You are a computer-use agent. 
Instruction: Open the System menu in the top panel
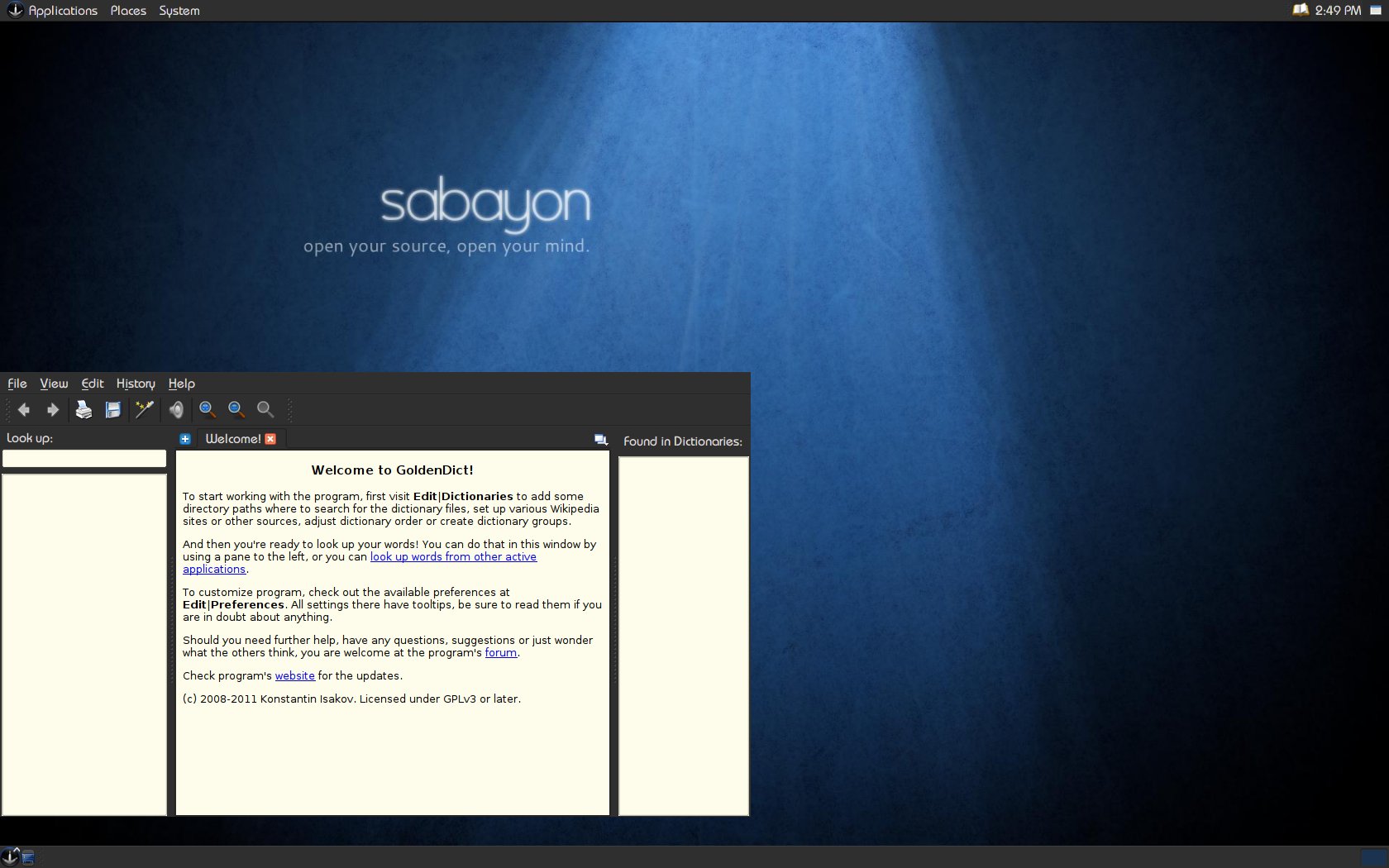click(x=179, y=11)
